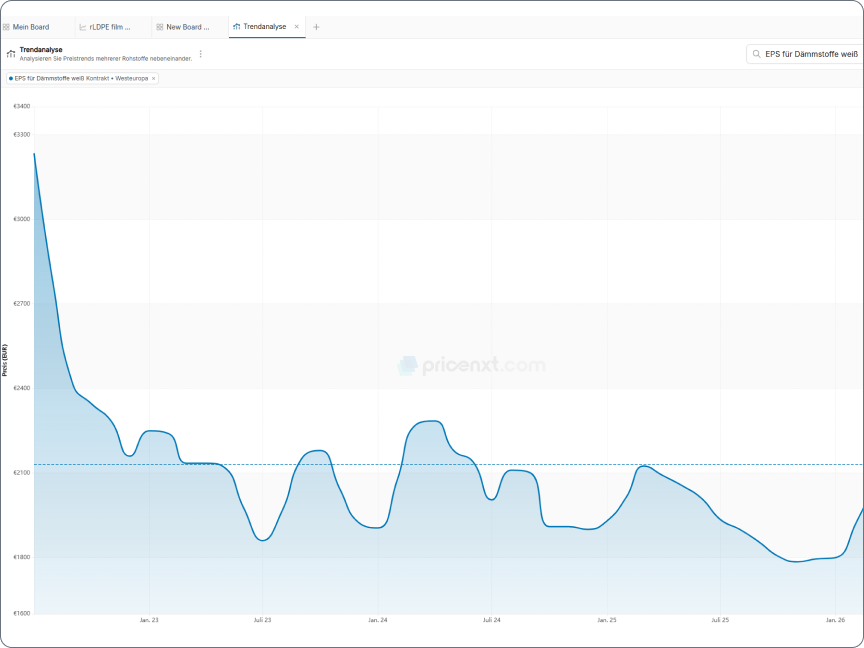Open a new tab with the plus icon
The height and width of the screenshot is (648, 864).
coord(316,27)
